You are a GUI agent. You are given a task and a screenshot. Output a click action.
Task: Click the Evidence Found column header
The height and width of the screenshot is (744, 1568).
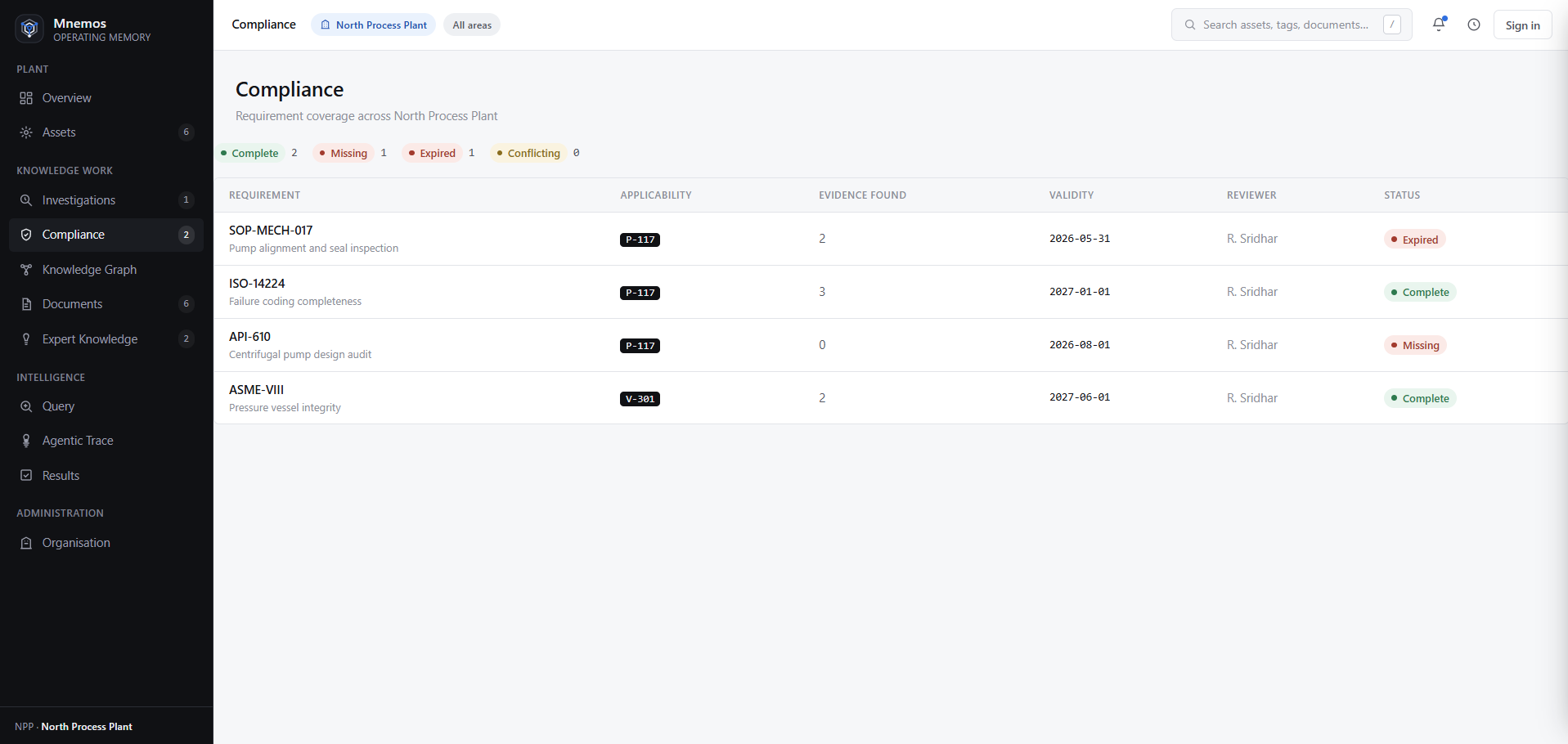click(862, 195)
